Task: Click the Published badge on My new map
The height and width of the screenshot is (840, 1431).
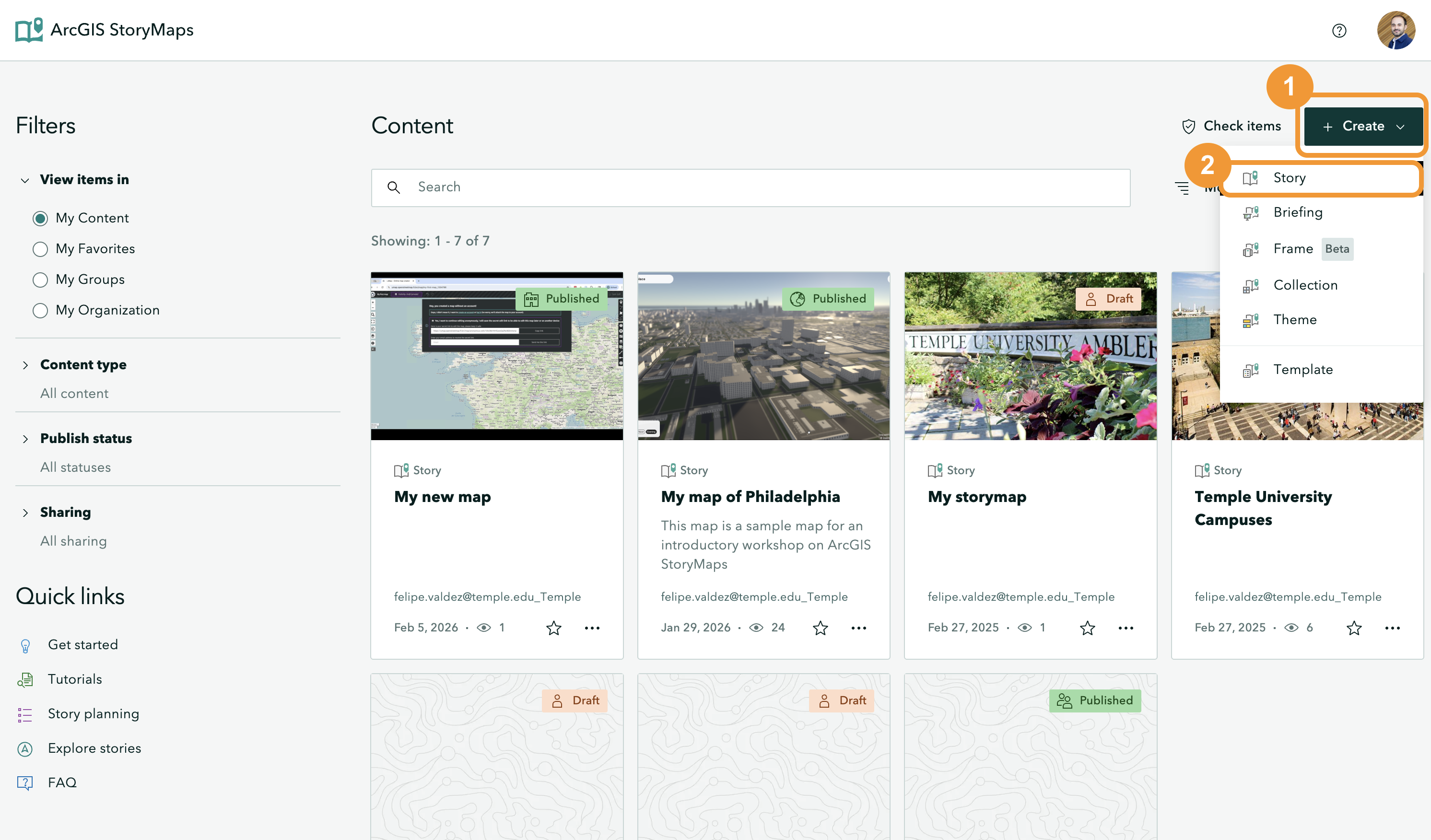Action: pyautogui.click(x=561, y=299)
